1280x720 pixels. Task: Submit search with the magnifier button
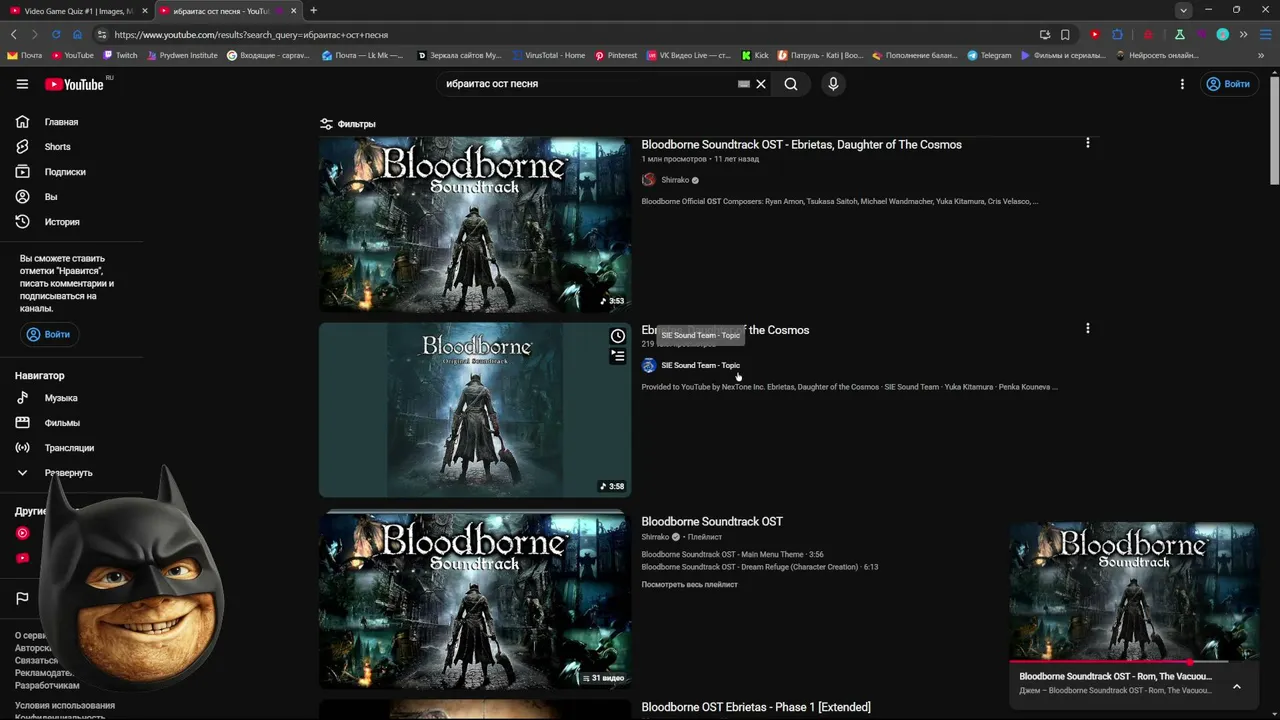click(x=791, y=84)
